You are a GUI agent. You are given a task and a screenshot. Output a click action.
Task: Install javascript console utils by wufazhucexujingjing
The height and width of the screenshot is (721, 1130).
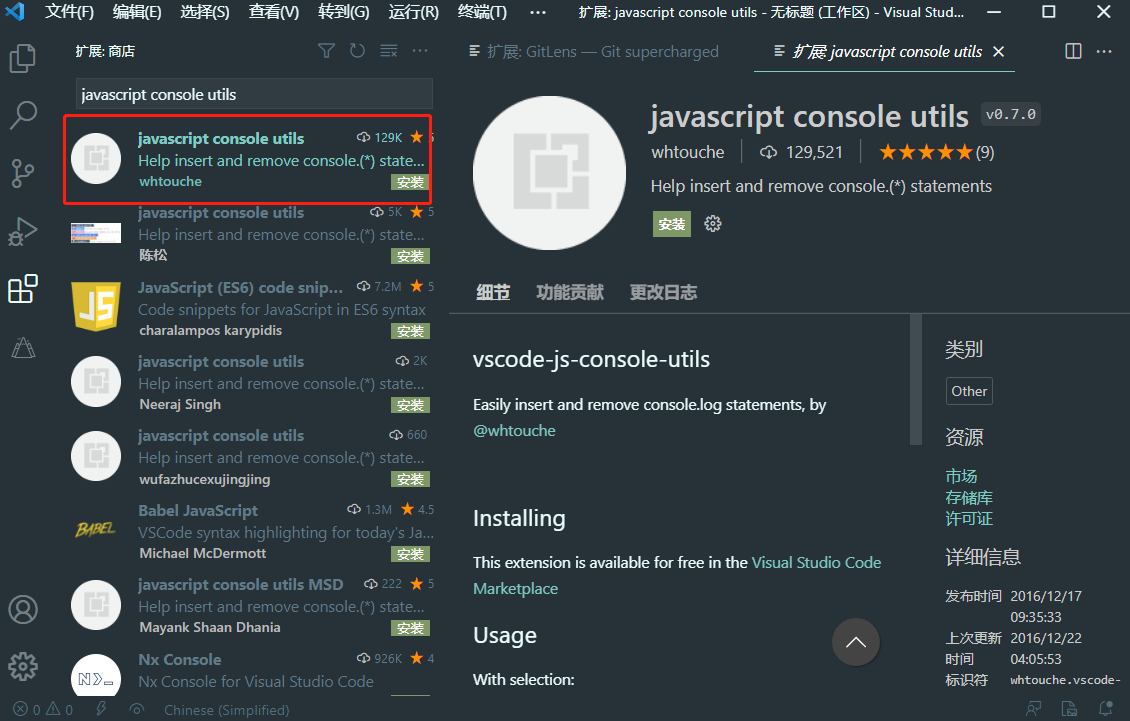410,479
